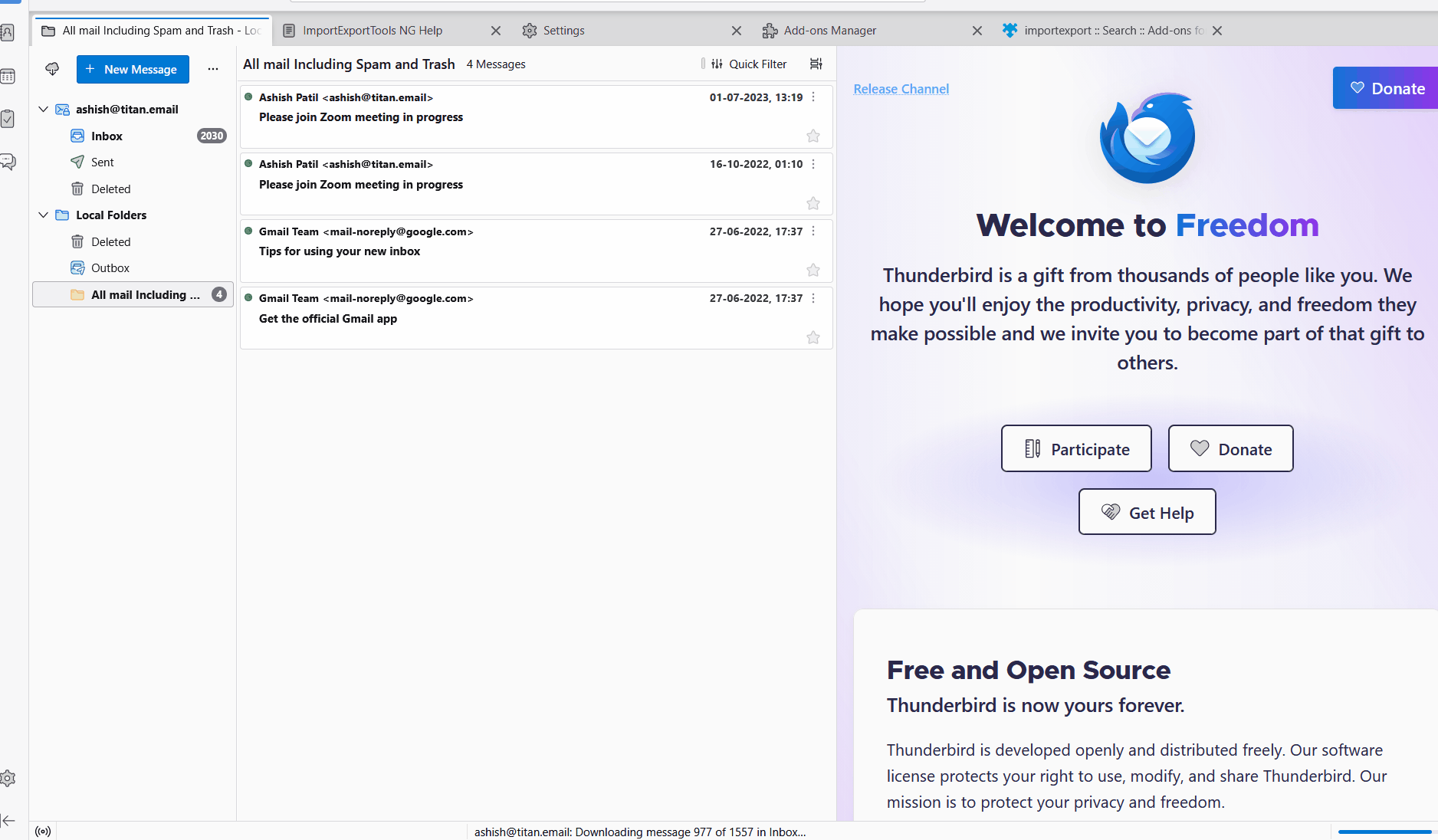Open the Release Channel link
This screenshot has width=1438, height=840.
[x=901, y=89]
